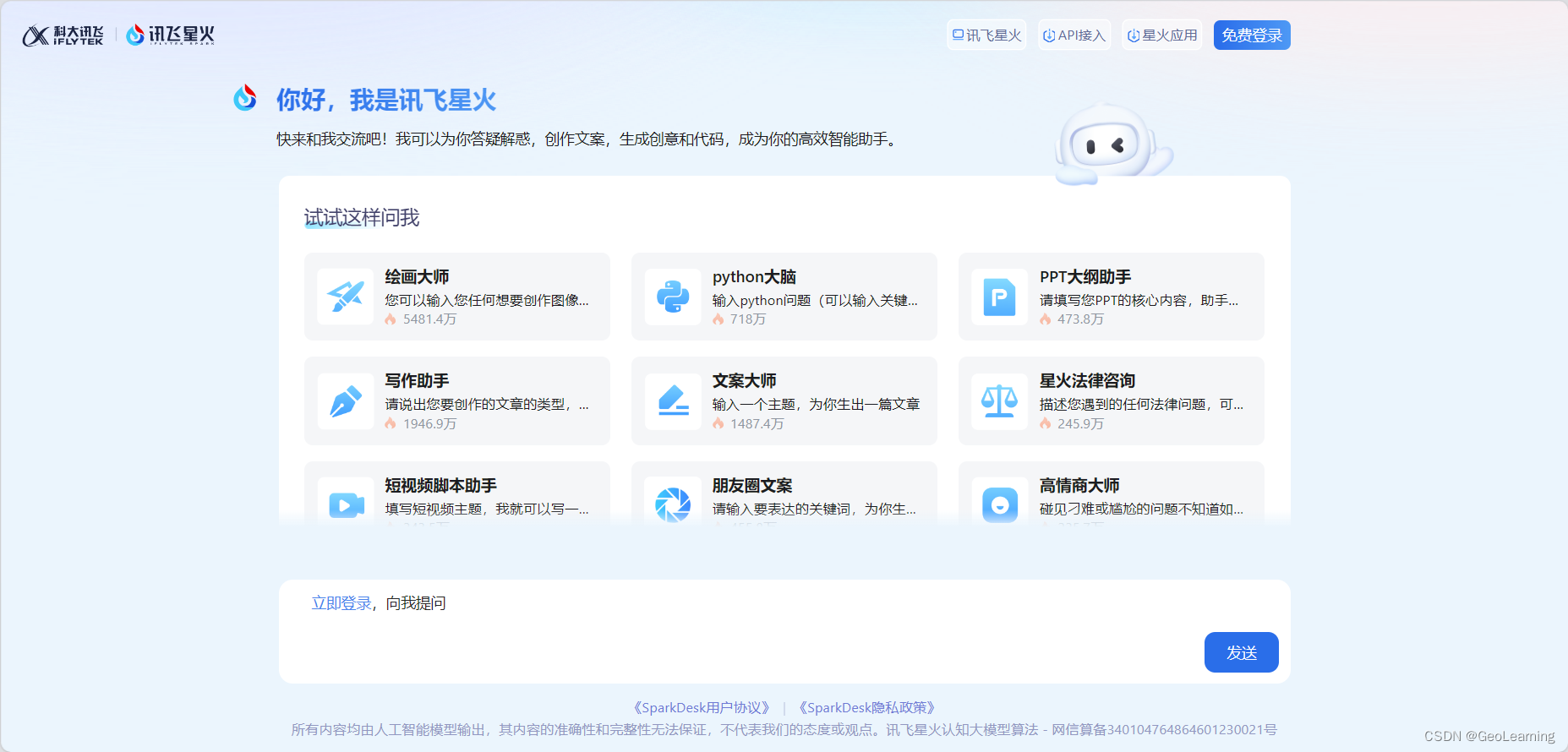Screen dimensions: 1568x752
Task: Select the python大脑 Python logo icon
Action: tap(673, 297)
